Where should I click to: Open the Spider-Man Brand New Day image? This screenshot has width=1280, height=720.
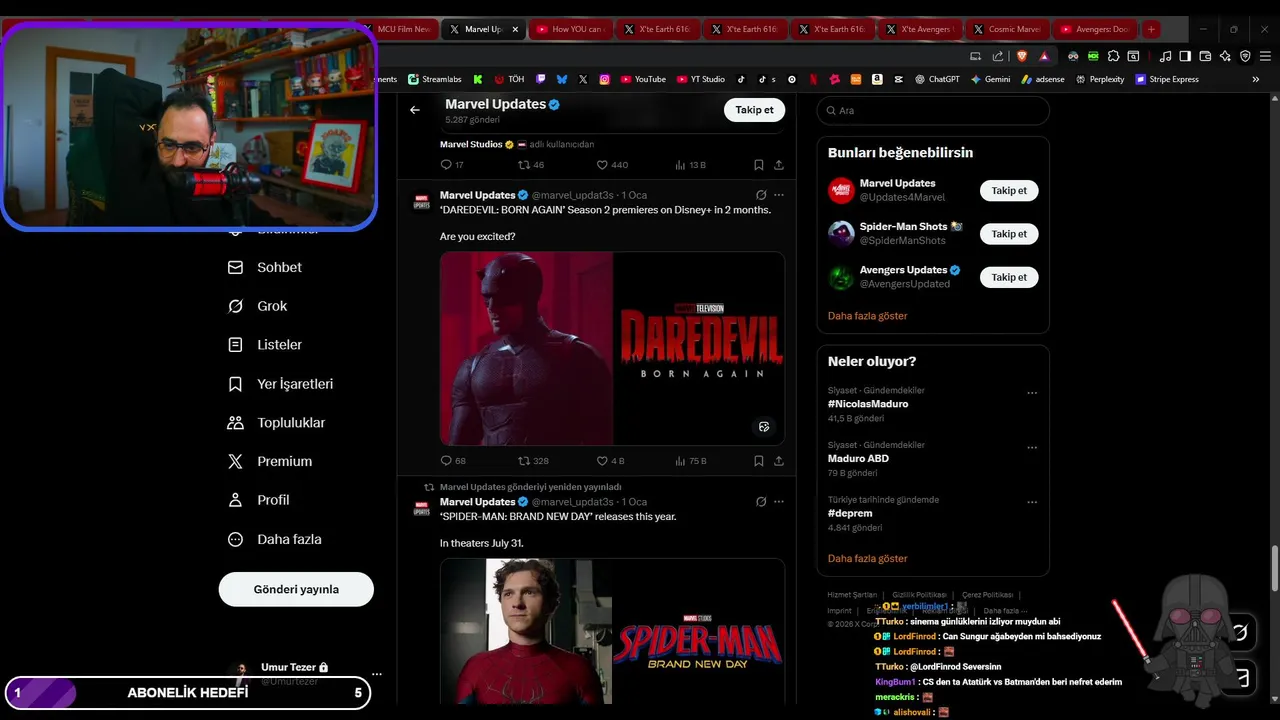pyautogui.click(x=612, y=631)
